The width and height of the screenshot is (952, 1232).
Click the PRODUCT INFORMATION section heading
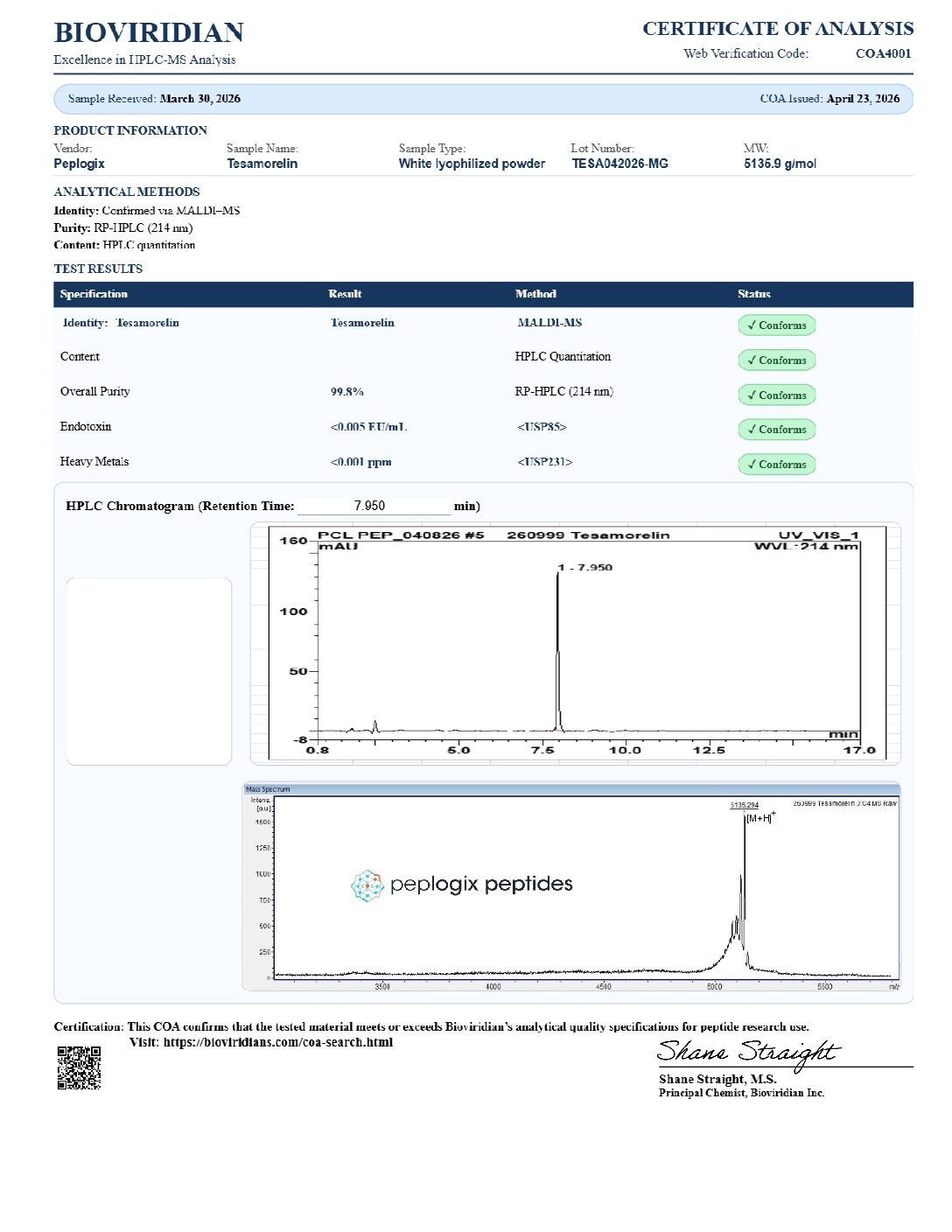click(130, 130)
